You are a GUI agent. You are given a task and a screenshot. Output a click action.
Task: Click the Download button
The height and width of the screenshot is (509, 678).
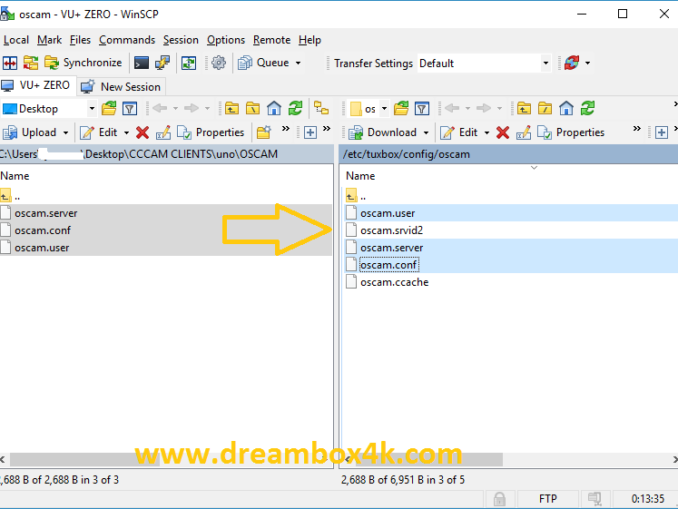[382, 132]
